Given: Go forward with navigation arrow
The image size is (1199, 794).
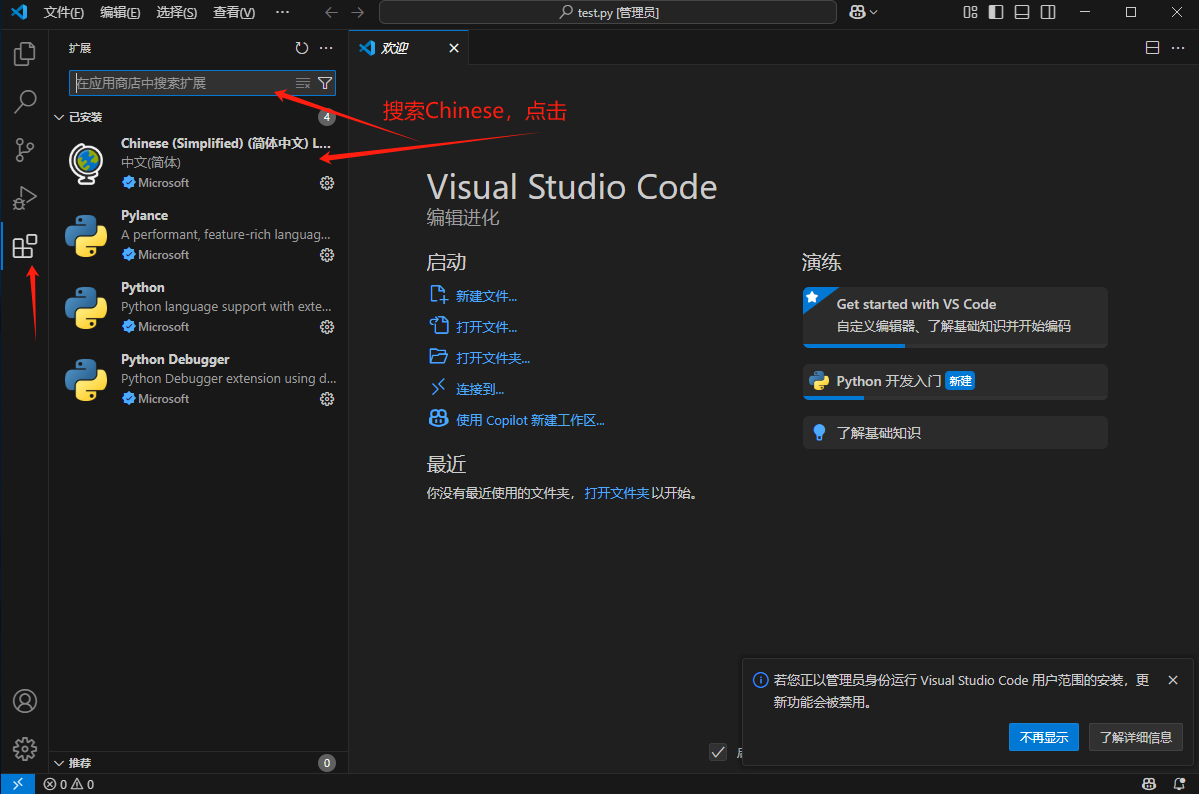Looking at the screenshot, I should (x=357, y=12).
